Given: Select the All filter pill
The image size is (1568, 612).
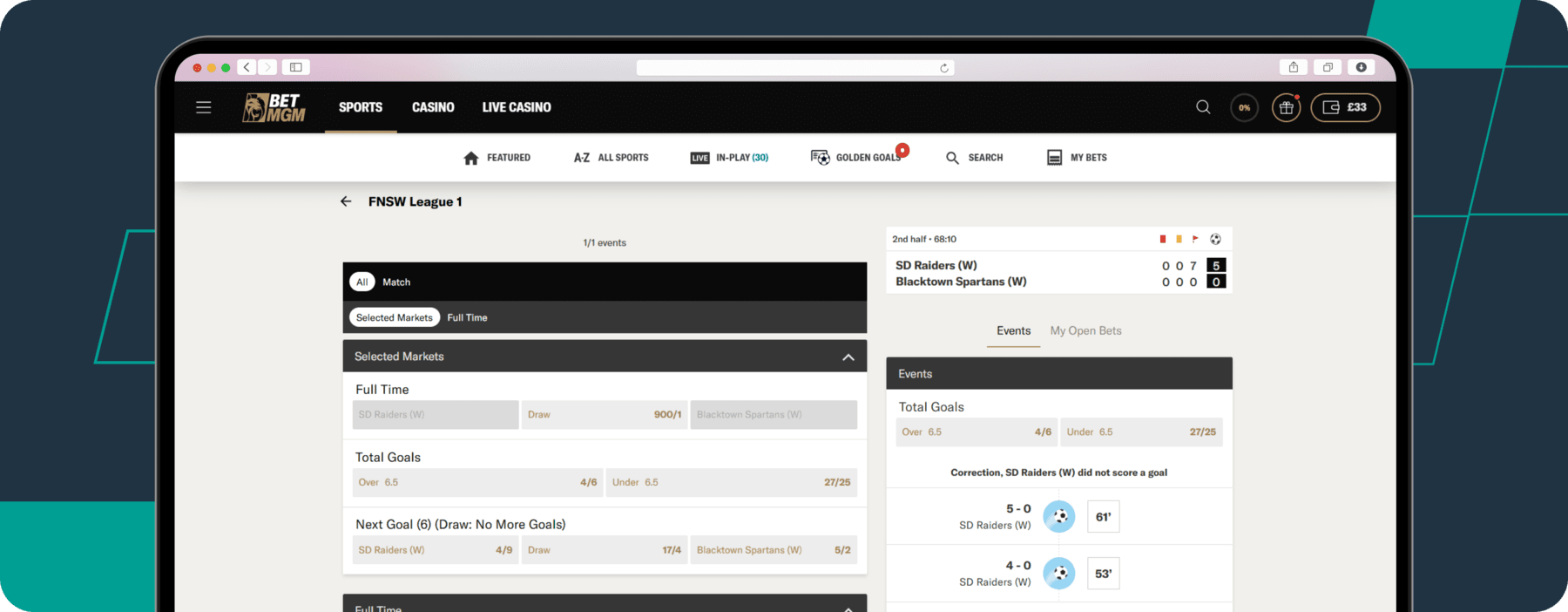Looking at the screenshot, I should 362,282.
